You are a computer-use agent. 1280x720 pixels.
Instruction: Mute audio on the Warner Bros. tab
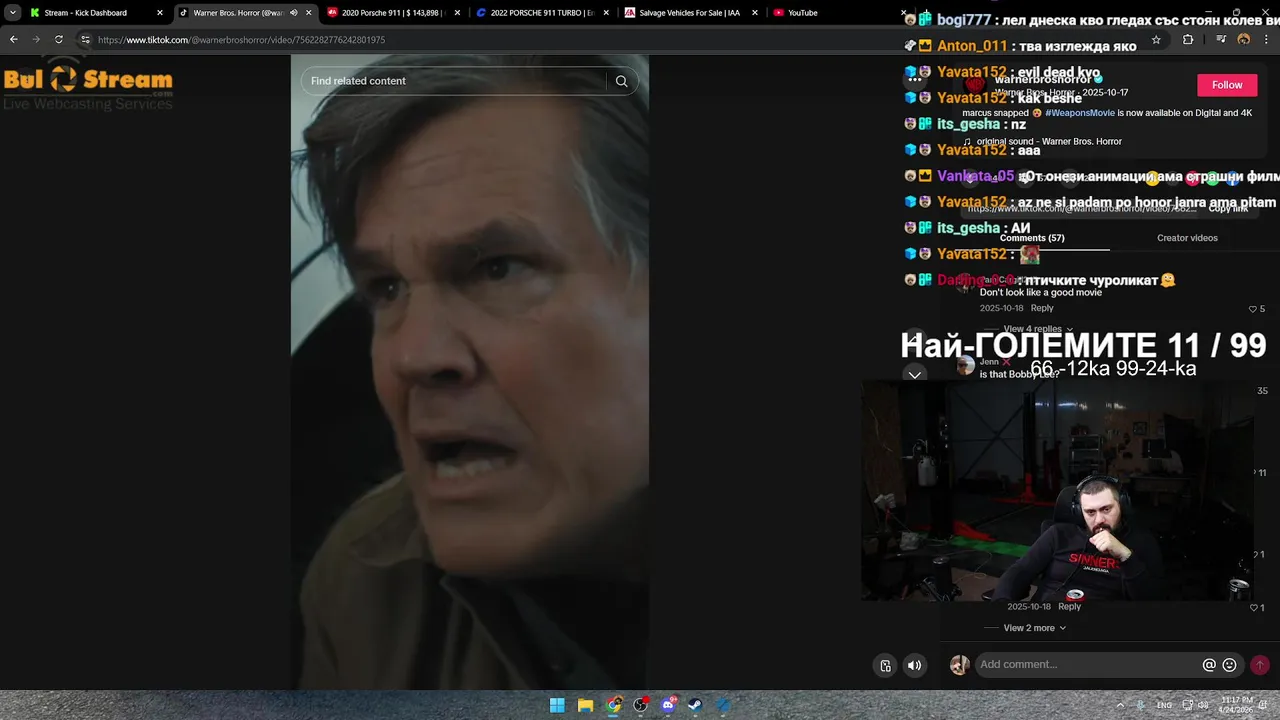coord(294,13)
